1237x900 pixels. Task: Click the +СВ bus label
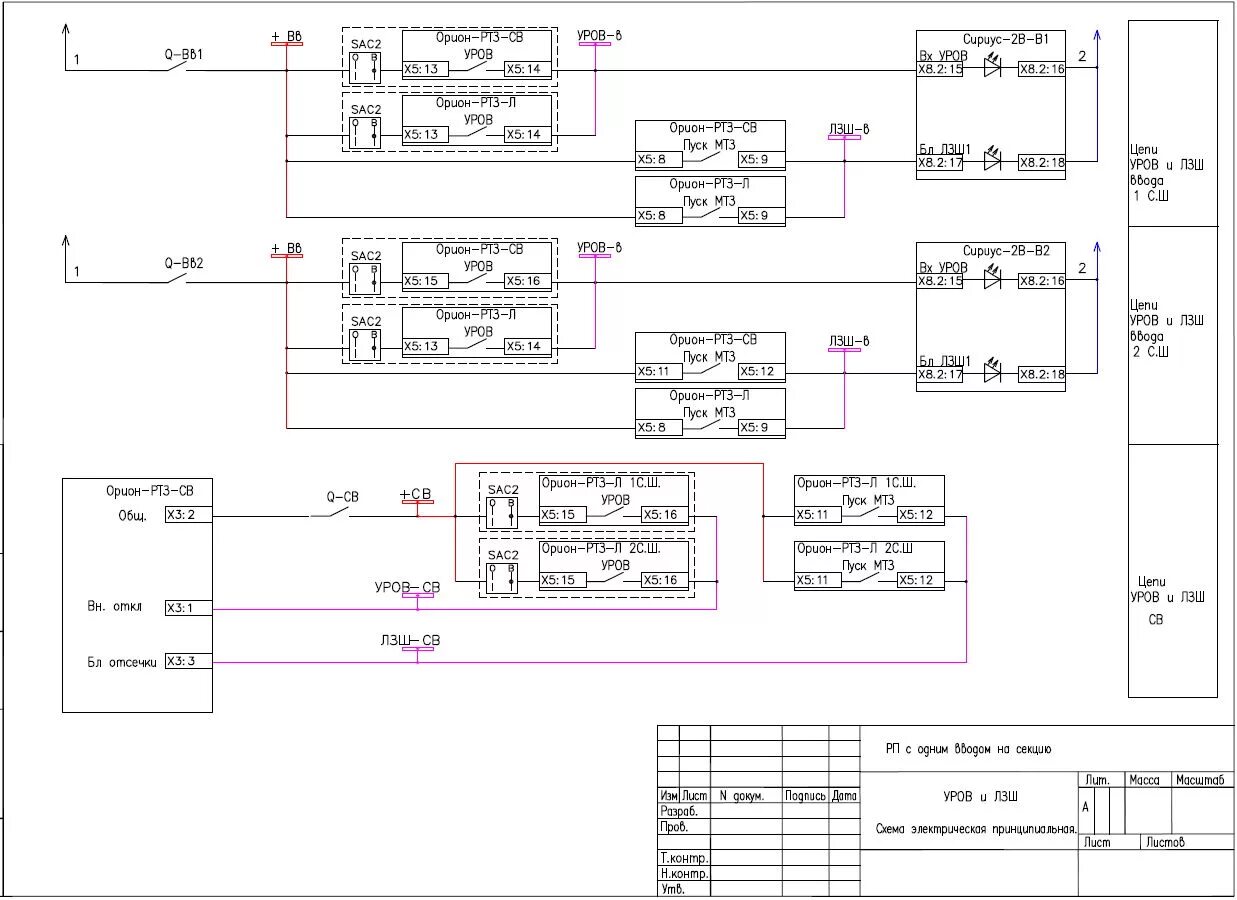416,494
